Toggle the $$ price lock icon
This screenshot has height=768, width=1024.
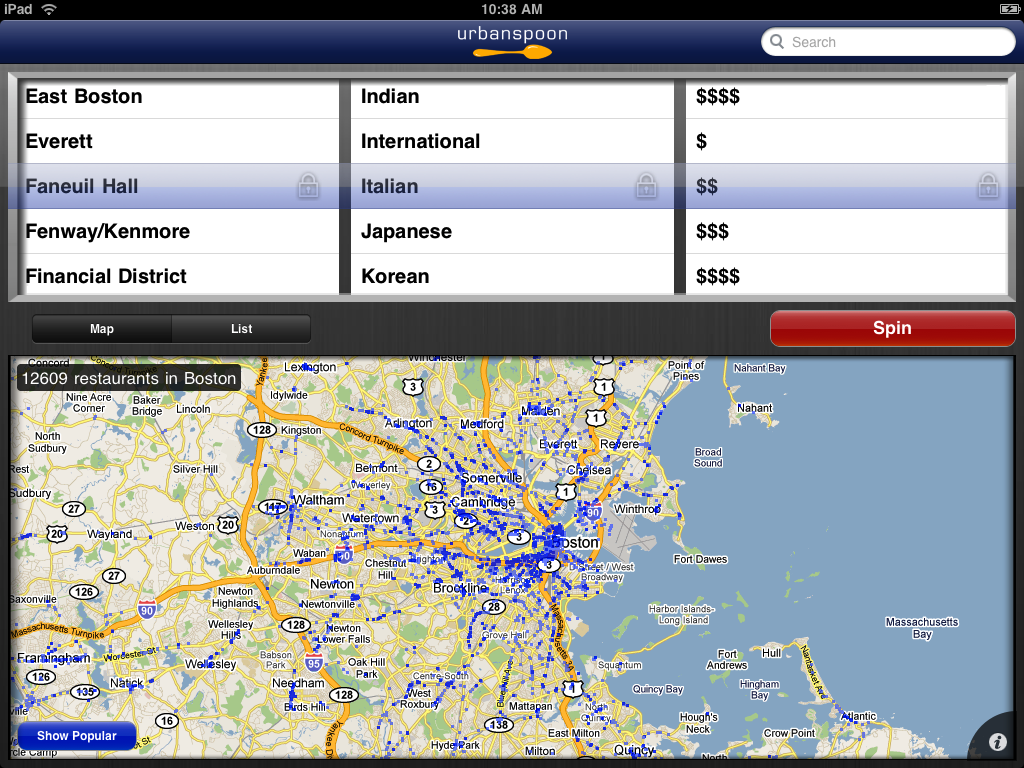(x=987, y=186)
